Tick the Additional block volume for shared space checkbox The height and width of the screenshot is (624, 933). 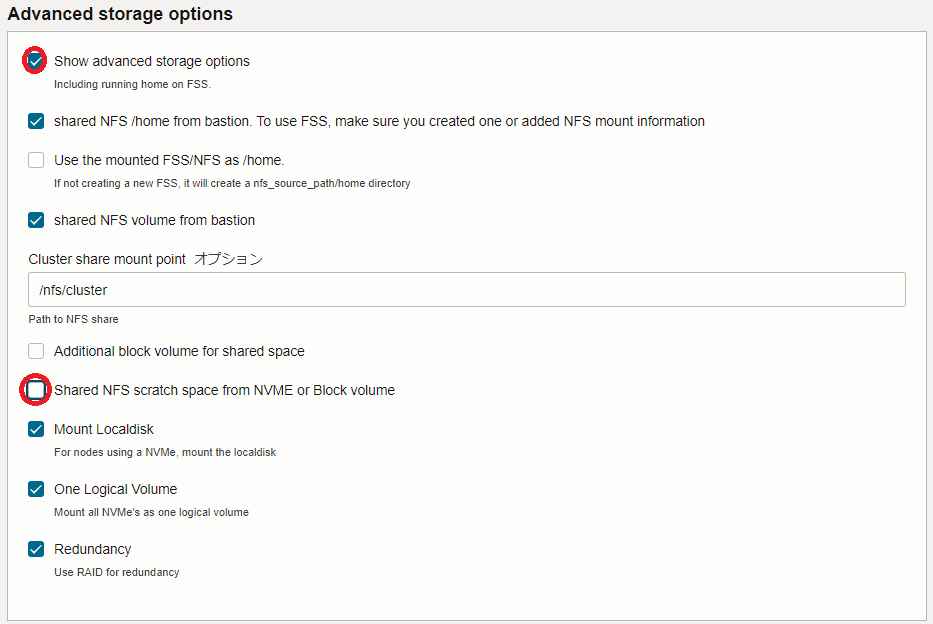coord(36,351)
